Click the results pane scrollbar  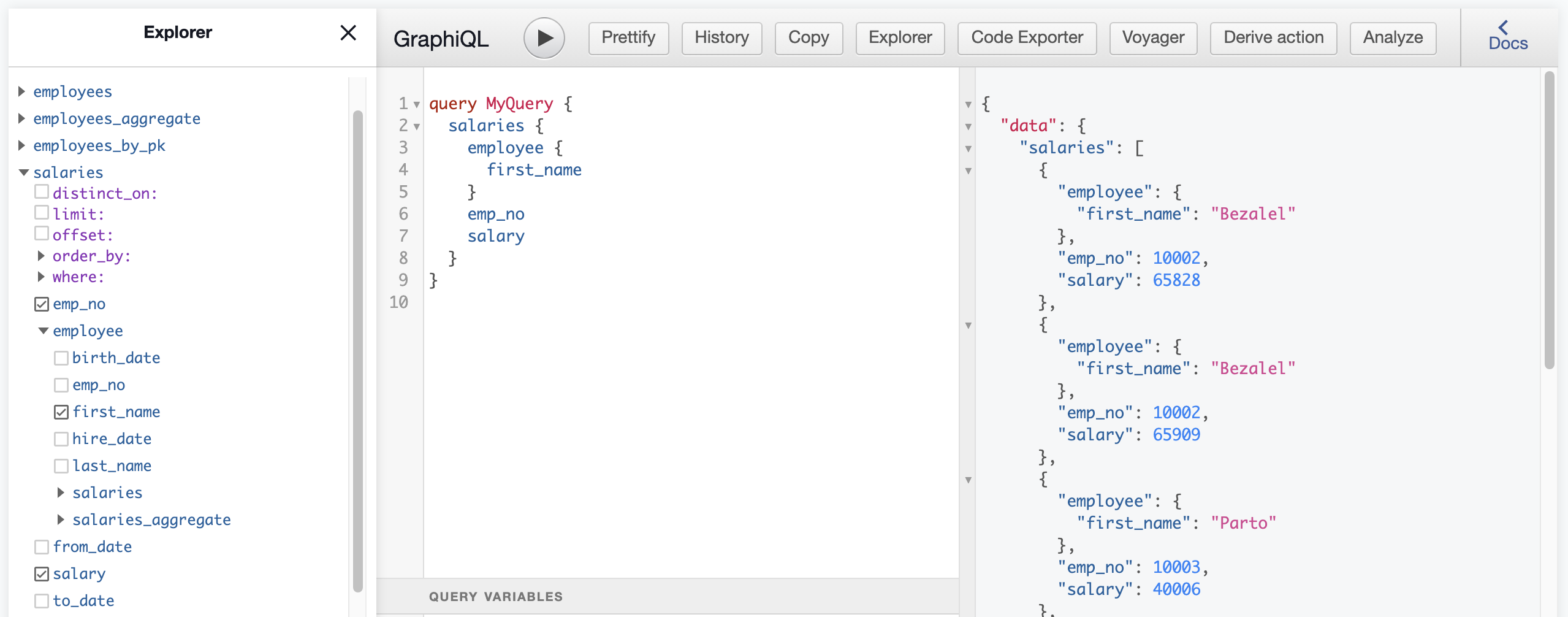pyautogui.click(x=1550, y=220)
